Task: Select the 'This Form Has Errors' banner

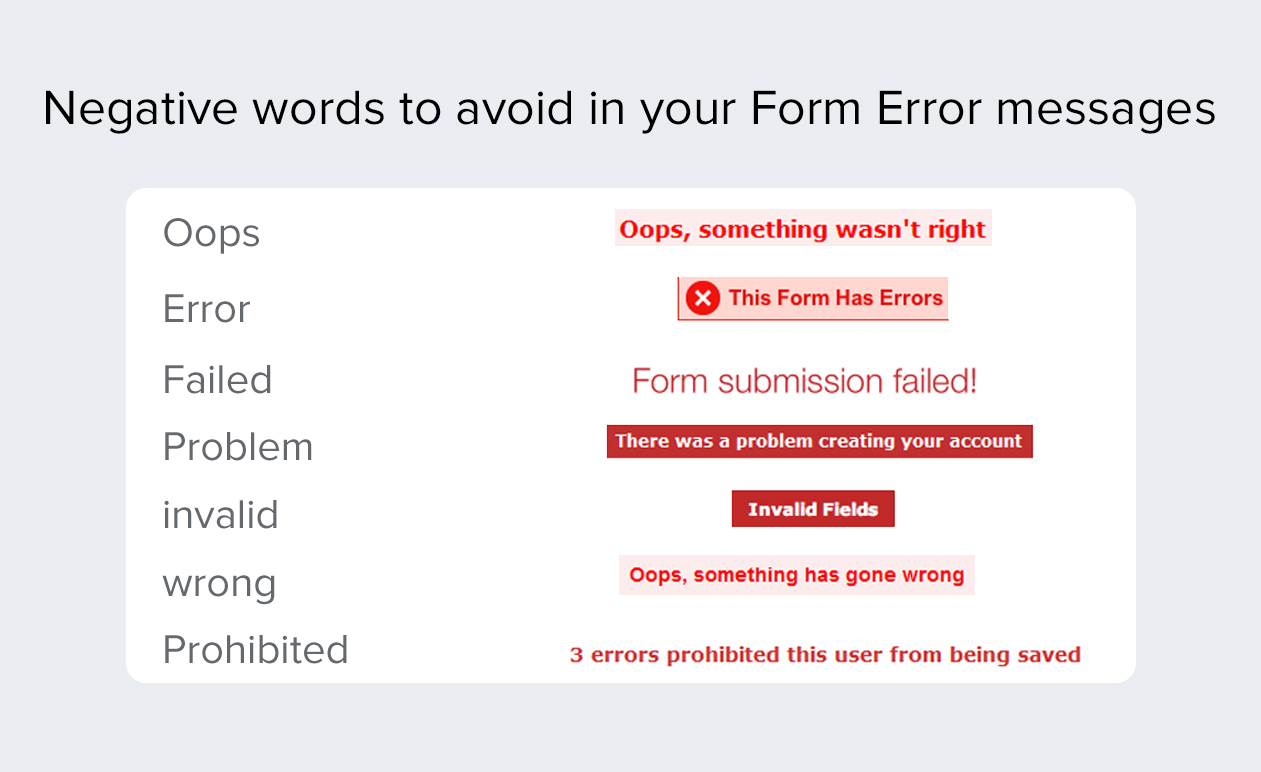Action: pyautogui.click(x=813, y=298)
